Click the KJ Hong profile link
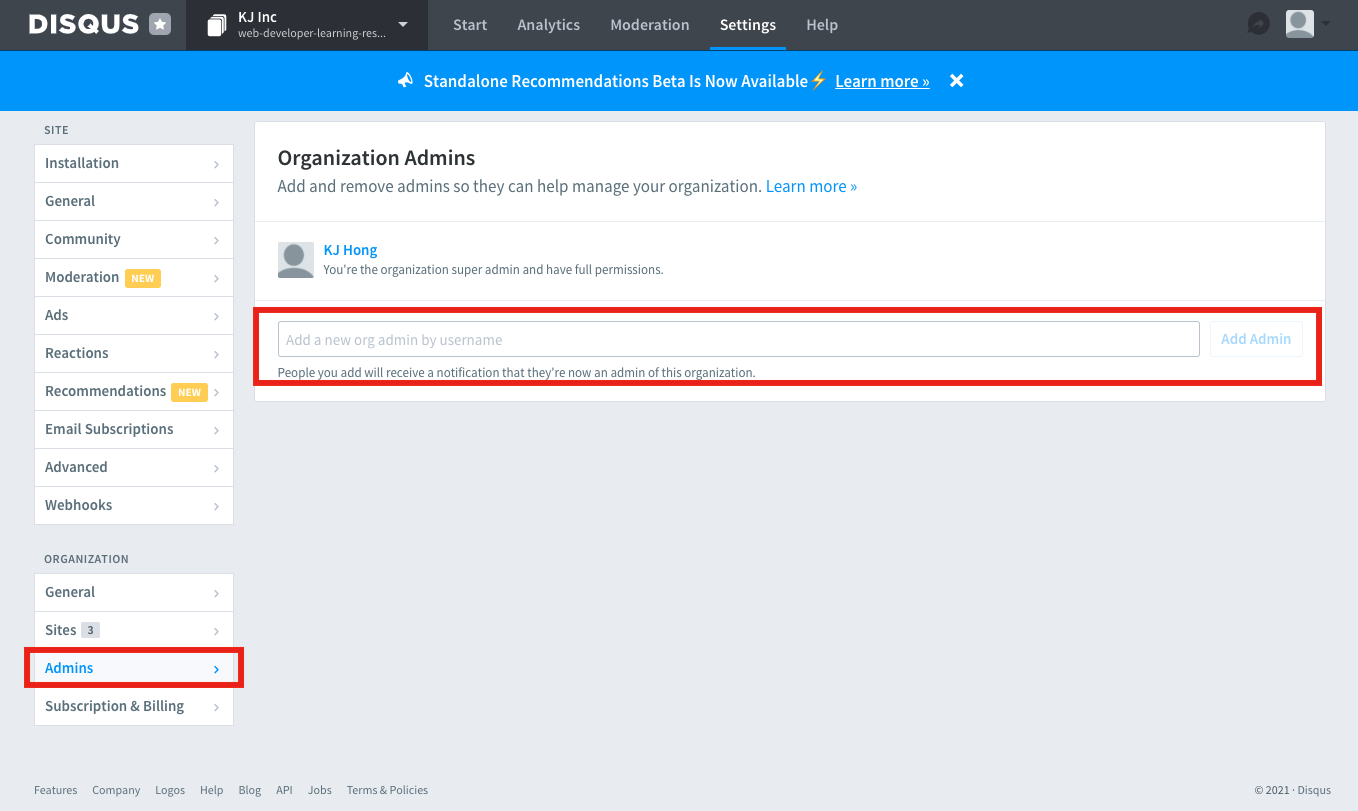 coord(350,250)
